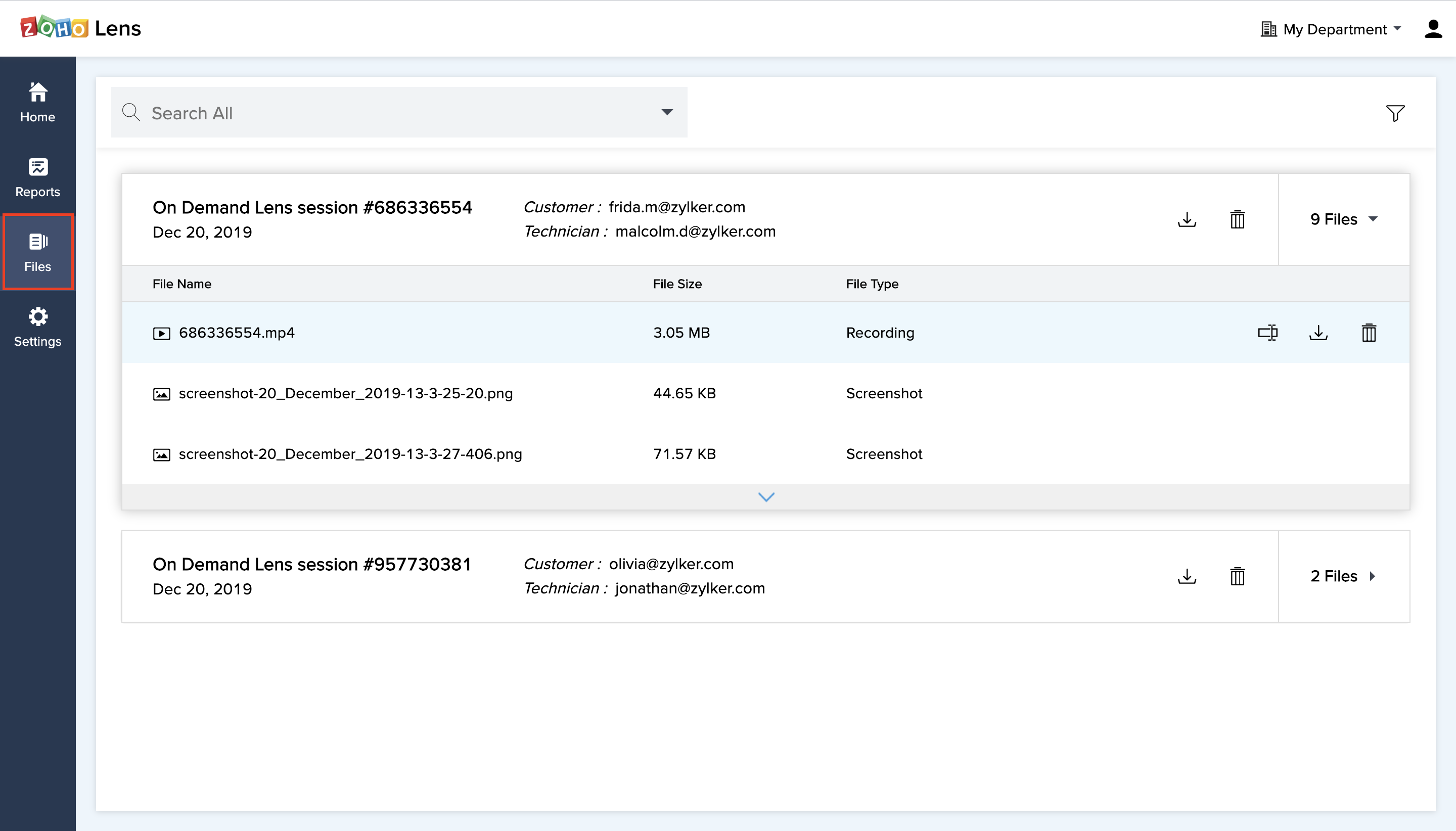Open the user profile icon
This screenshot has height=831, width=1456.
coord(1433,28)
